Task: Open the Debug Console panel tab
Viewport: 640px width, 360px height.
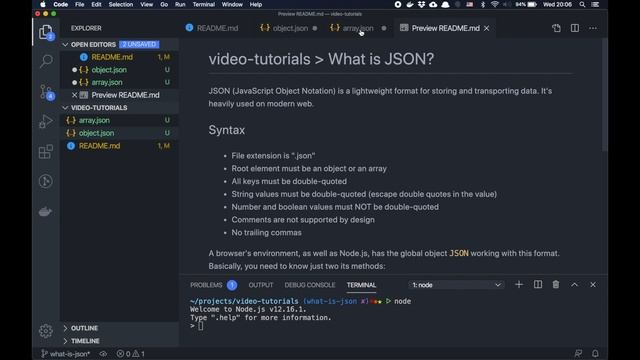Action: [310, 285]
